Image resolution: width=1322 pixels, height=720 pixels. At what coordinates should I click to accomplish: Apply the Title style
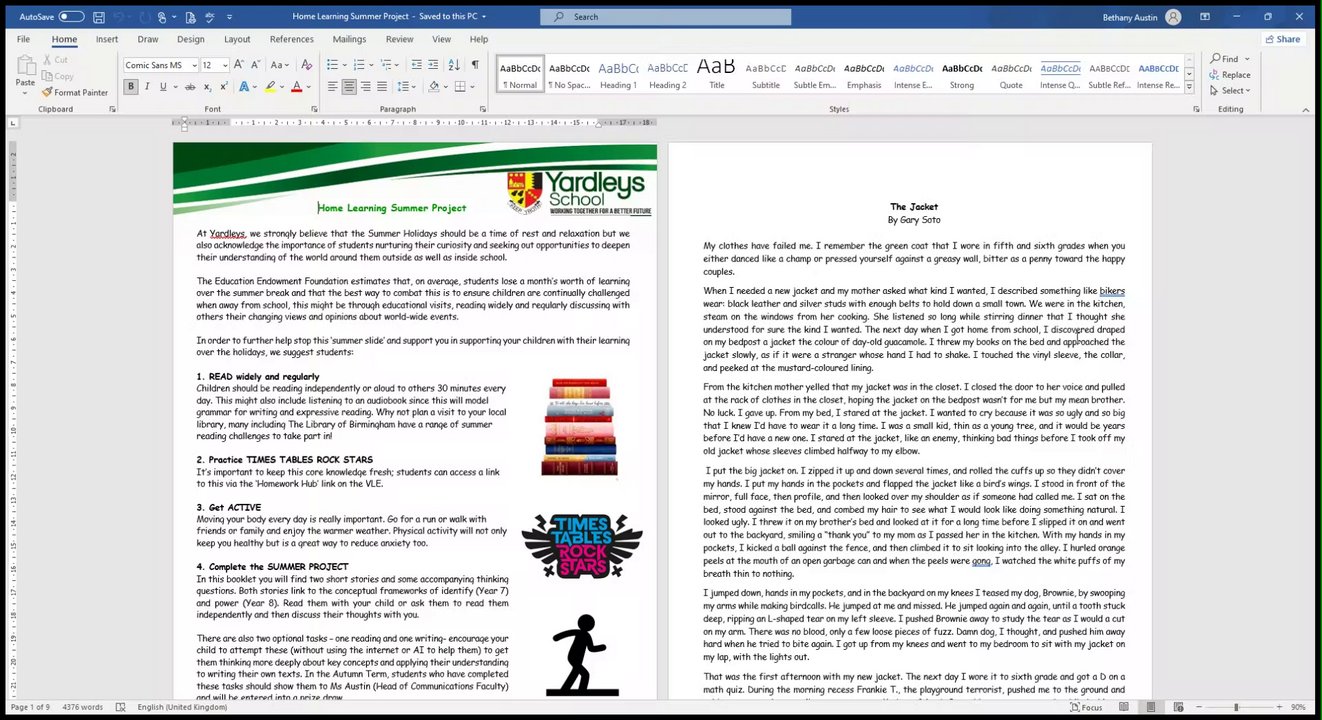(x=716, y=74)
